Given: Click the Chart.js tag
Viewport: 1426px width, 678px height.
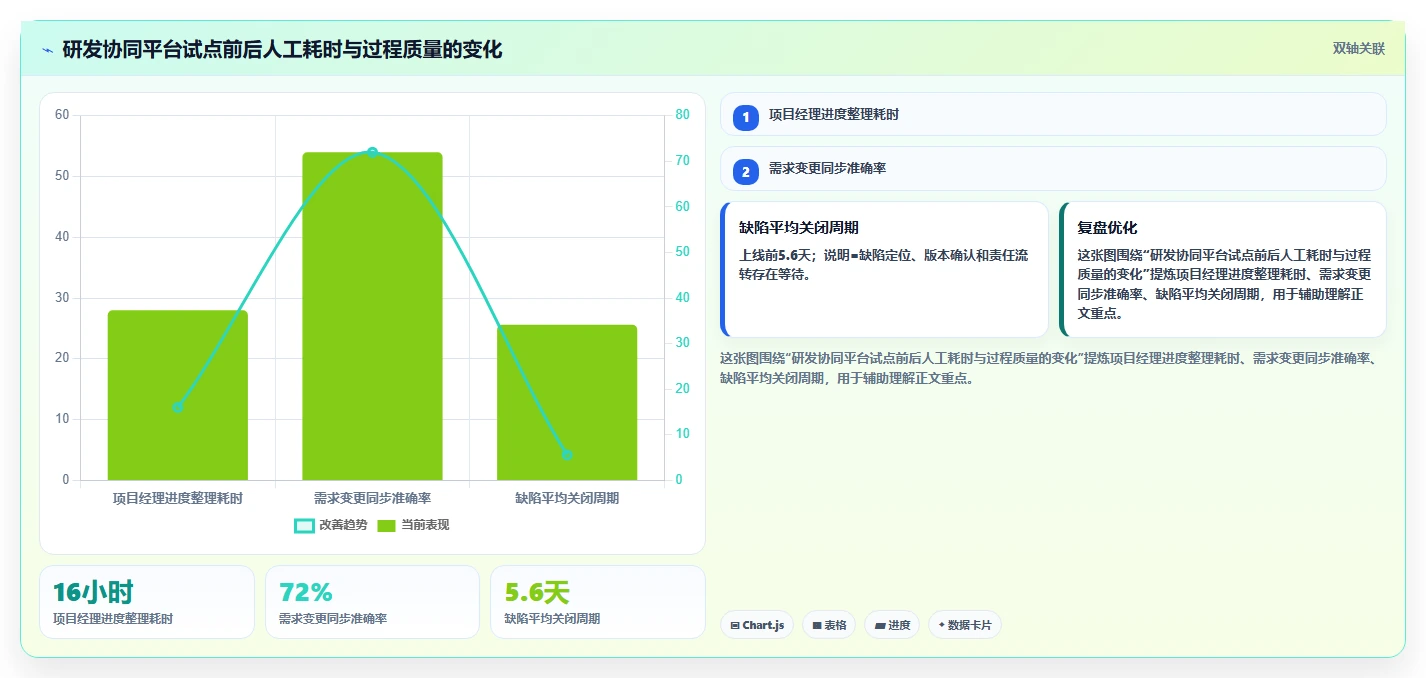Looking at the screenshot, I should (758, 625).
